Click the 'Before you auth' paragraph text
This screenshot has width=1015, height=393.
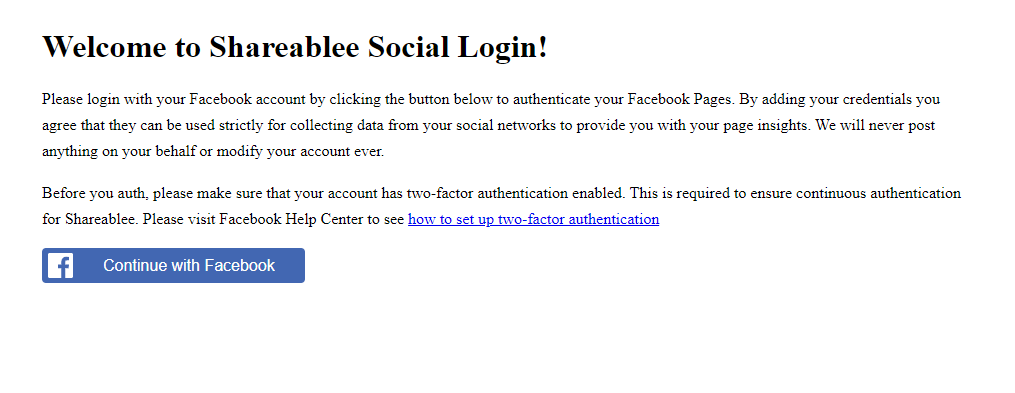click(502, 206)
